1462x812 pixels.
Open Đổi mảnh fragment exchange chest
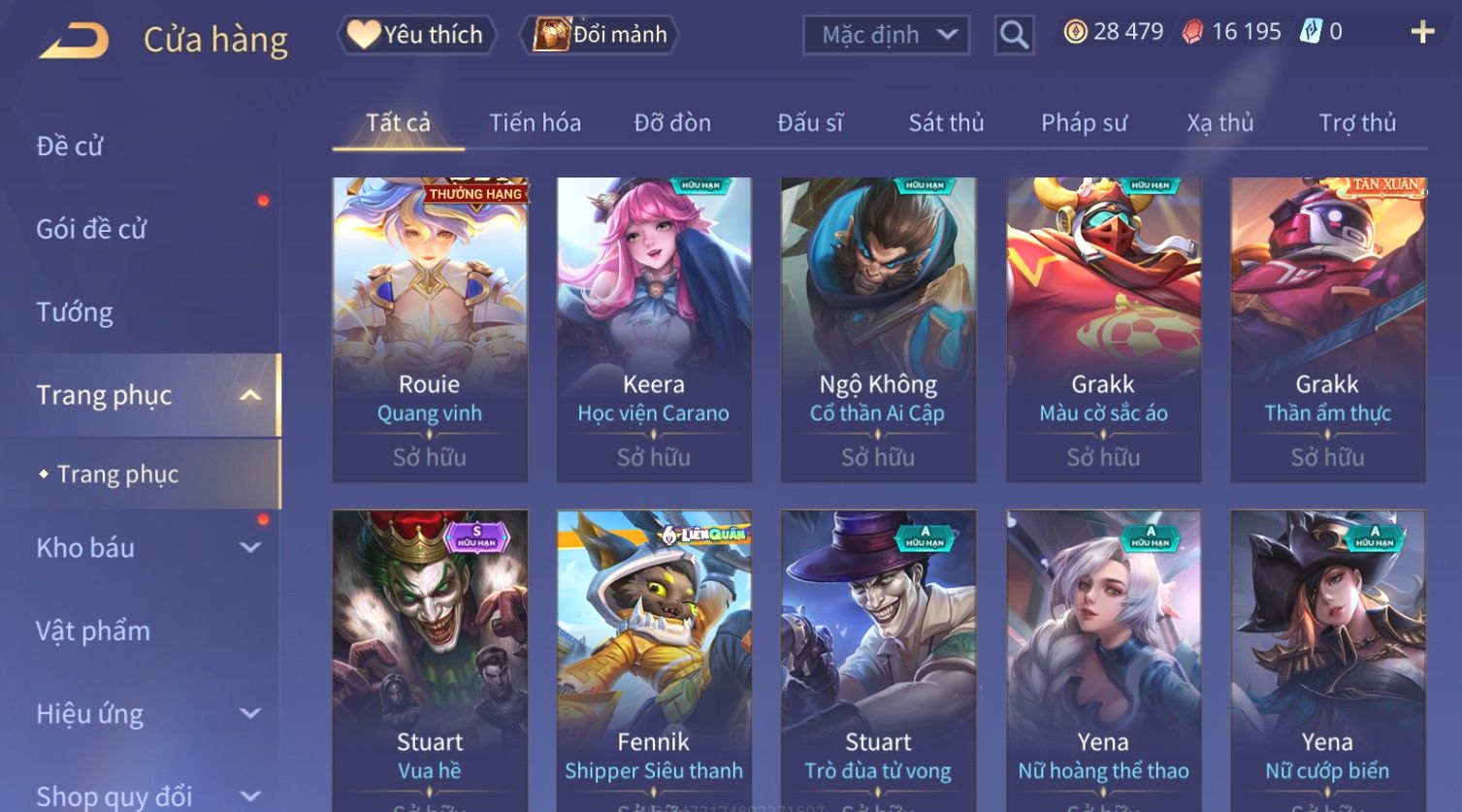point(600,35)
